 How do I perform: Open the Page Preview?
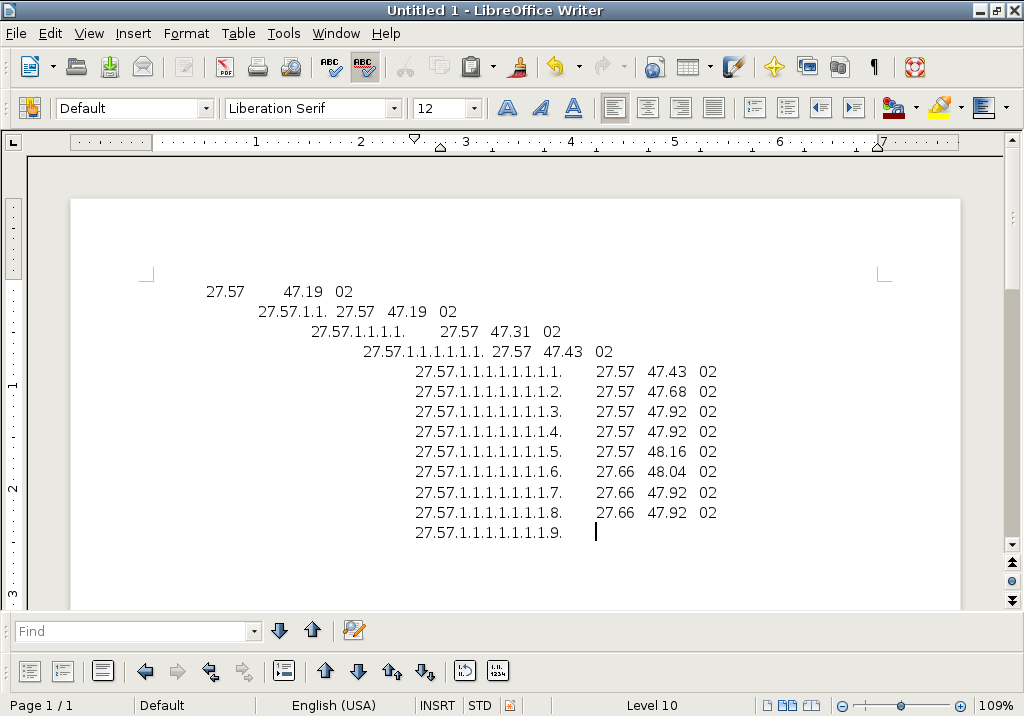(x=291, y=67)
